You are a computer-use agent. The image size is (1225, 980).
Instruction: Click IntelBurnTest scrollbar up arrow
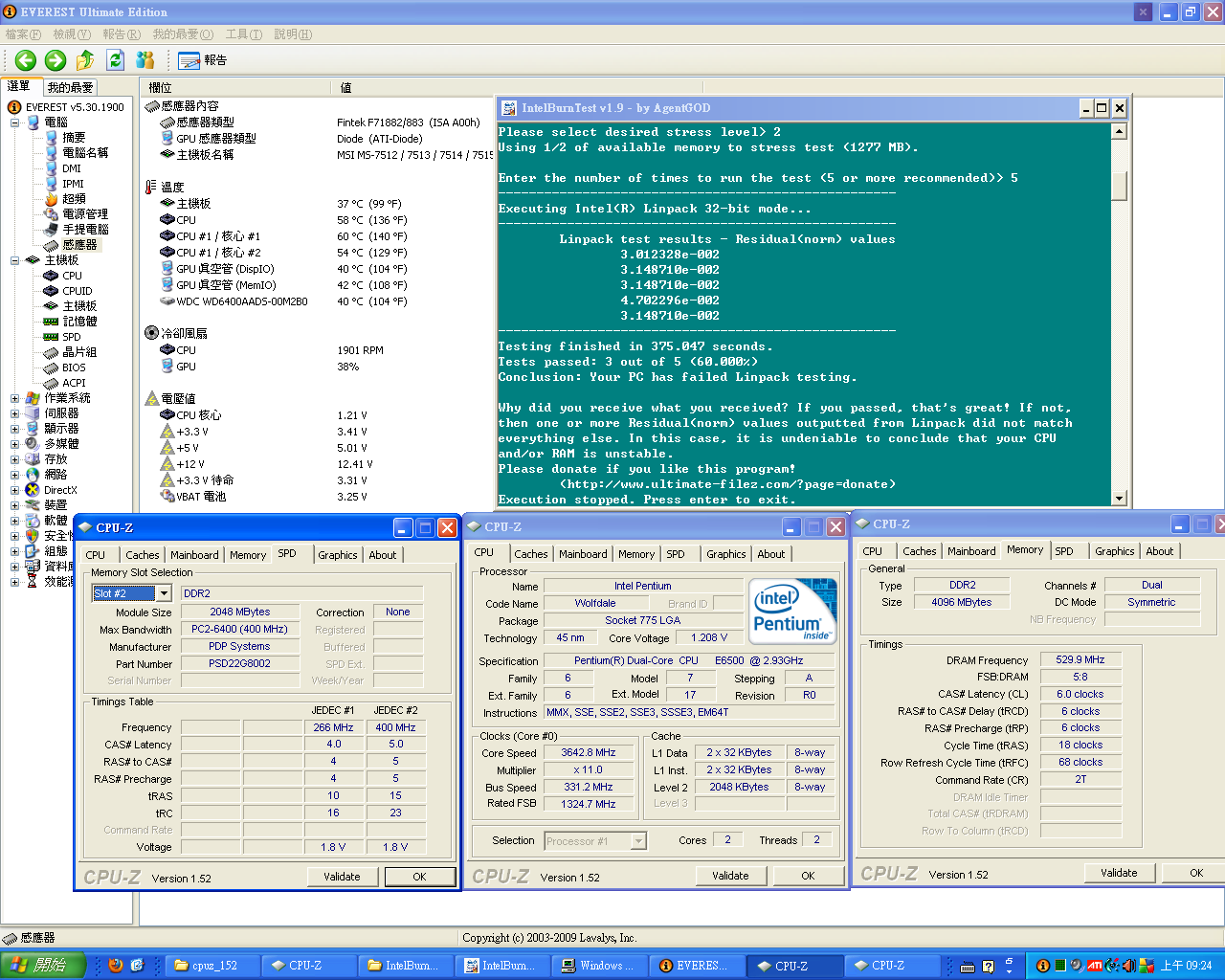point(1119,132)
